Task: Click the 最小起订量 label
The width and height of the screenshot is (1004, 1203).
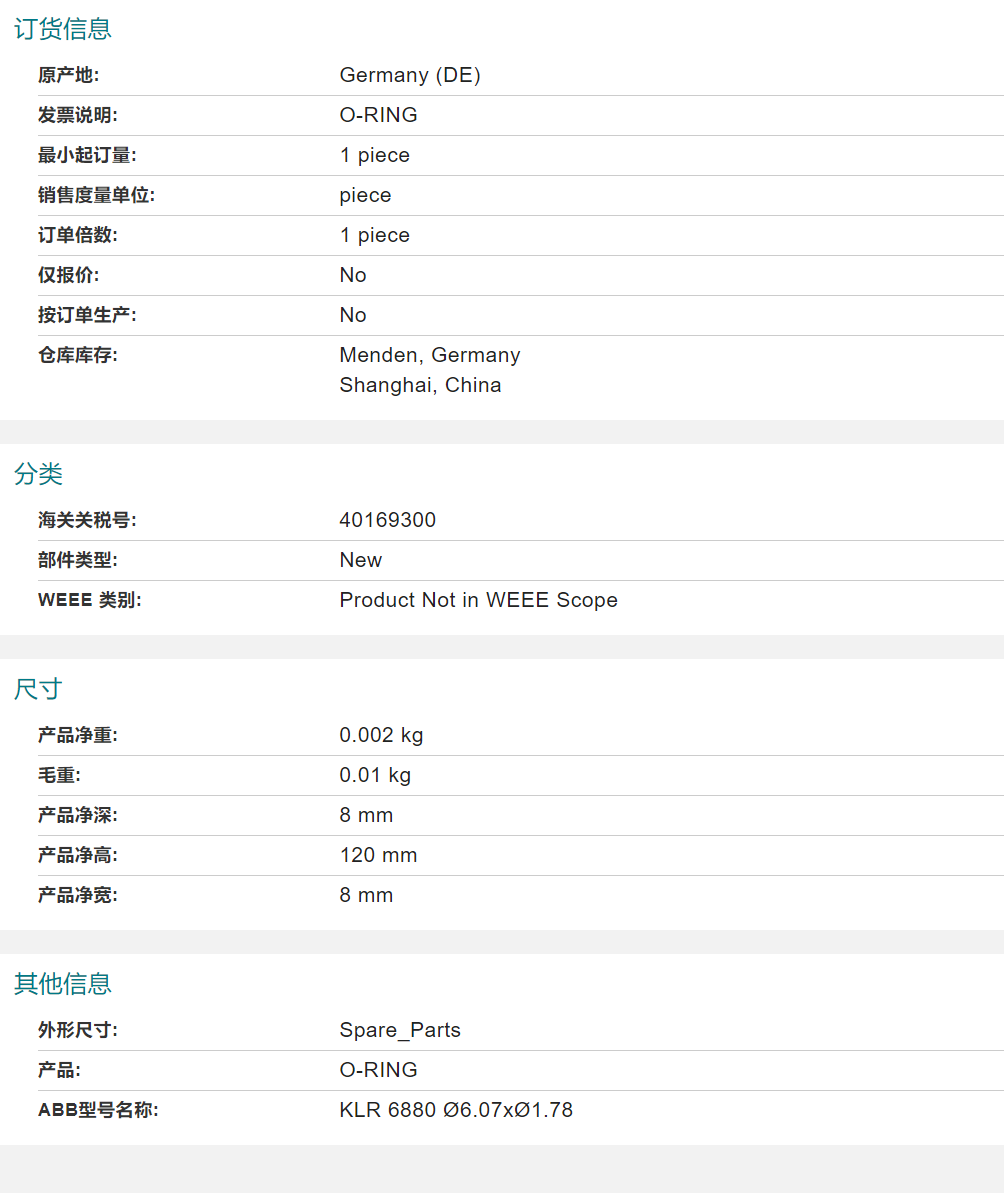Action: [87, 155]
